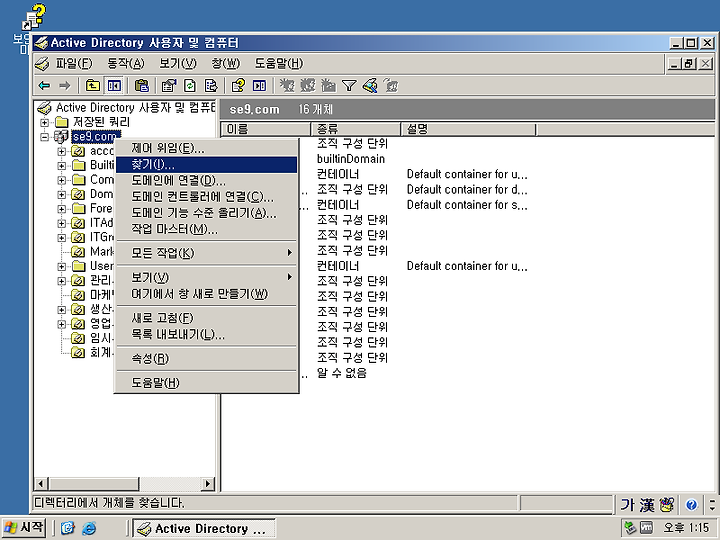Open the 동작(A) menu
720x540 pixels.
[125, 63]
